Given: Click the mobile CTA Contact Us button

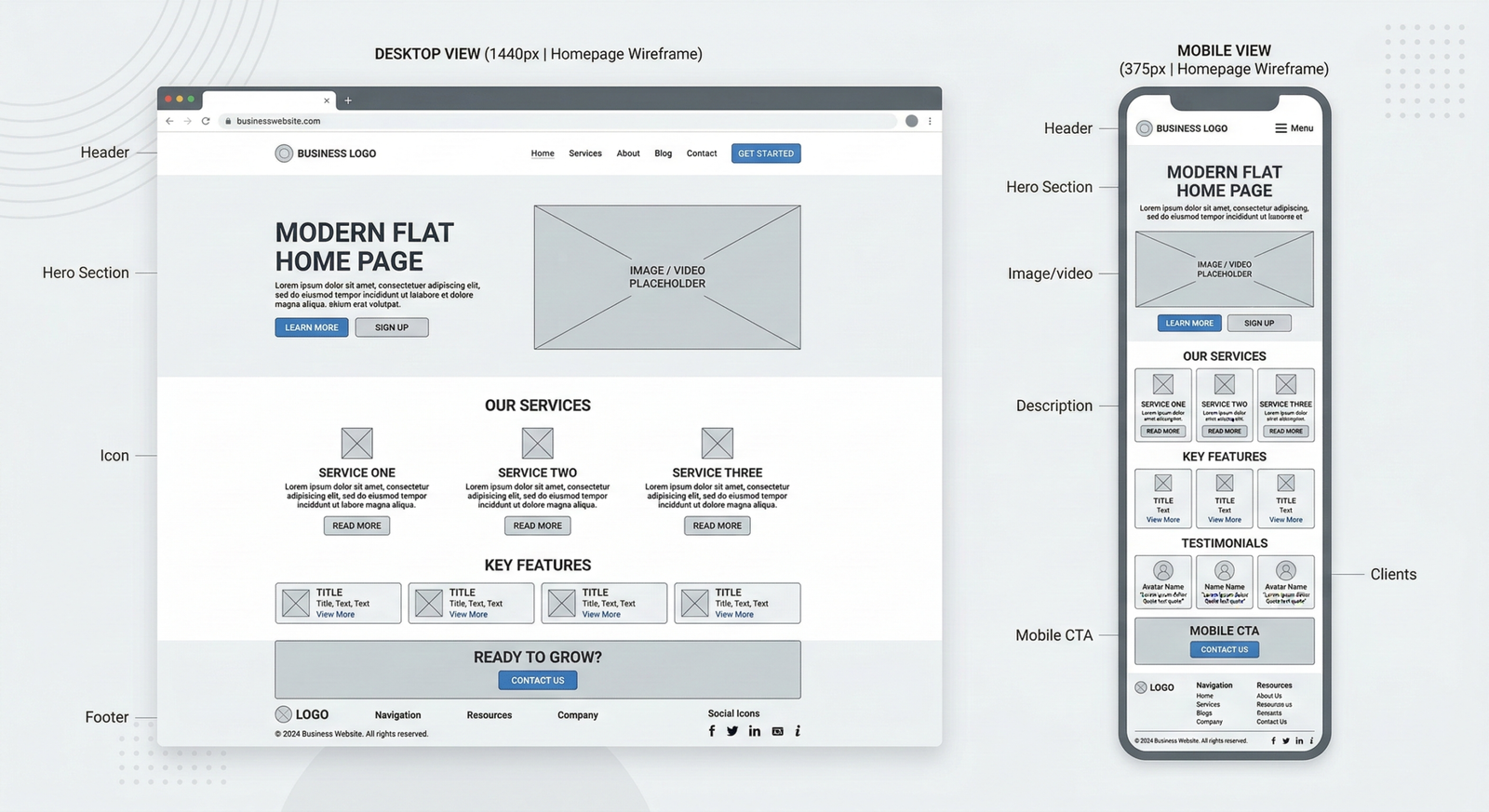Looking at the screenshot, I should [x=1225, y=649].
